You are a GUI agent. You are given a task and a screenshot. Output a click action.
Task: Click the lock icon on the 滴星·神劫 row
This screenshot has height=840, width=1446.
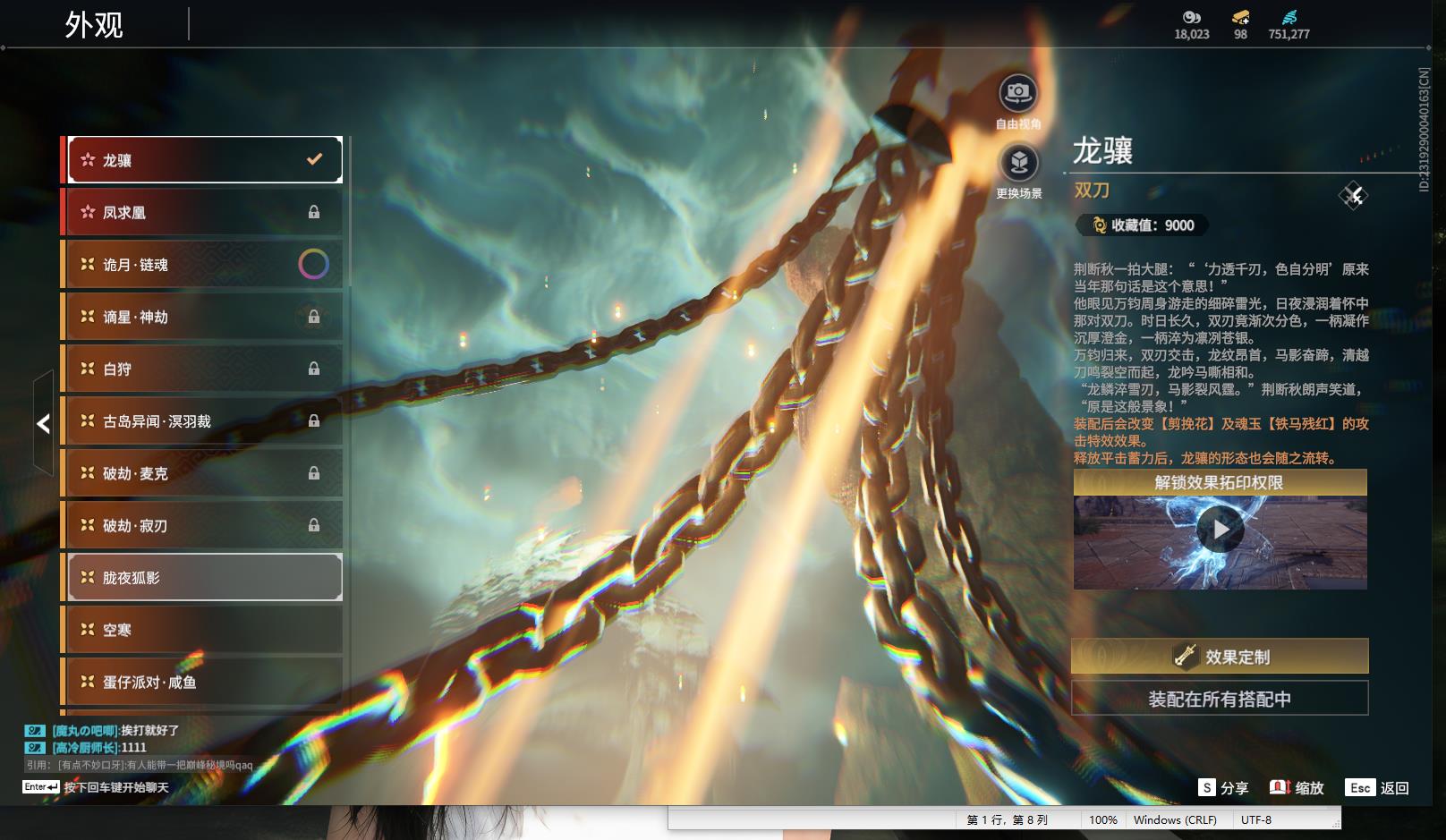coord(314,317)
